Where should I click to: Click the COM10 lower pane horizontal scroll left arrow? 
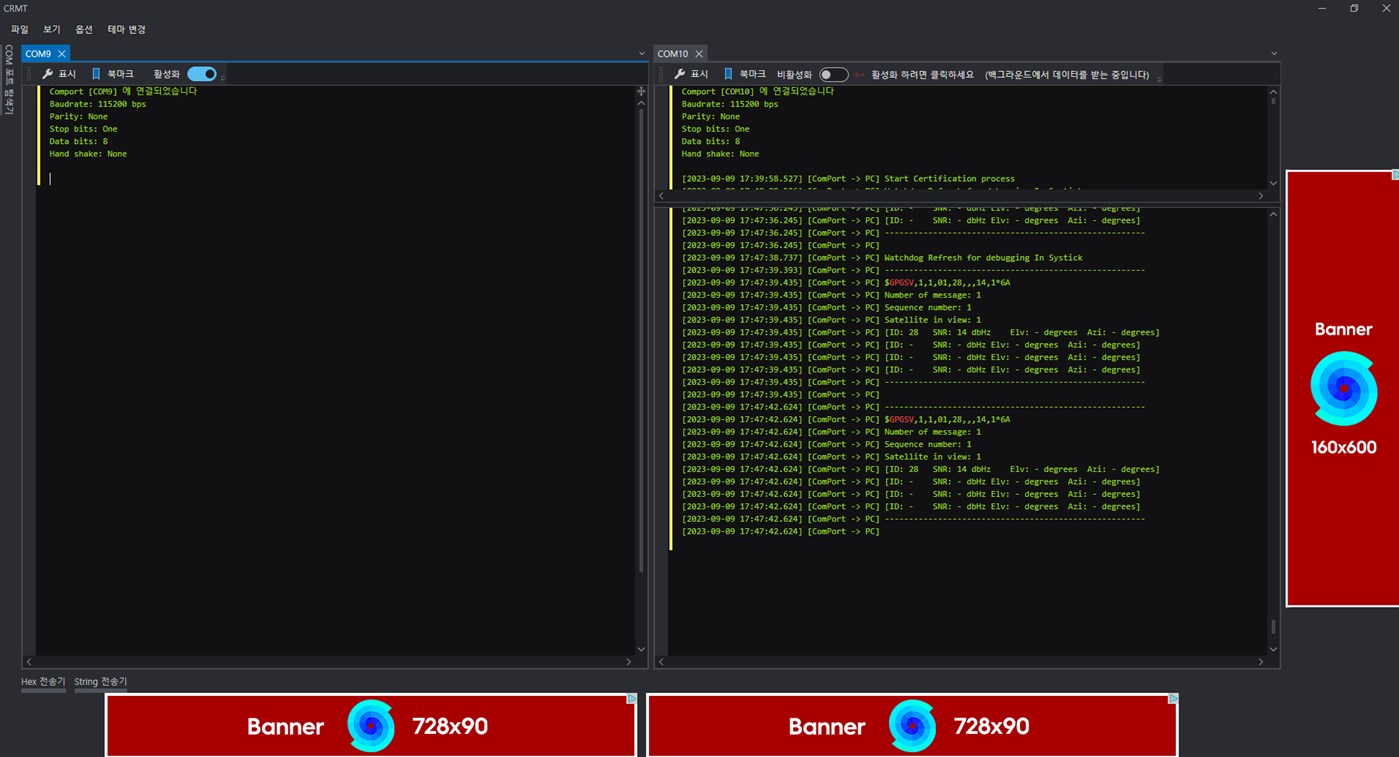coord(660,662)
